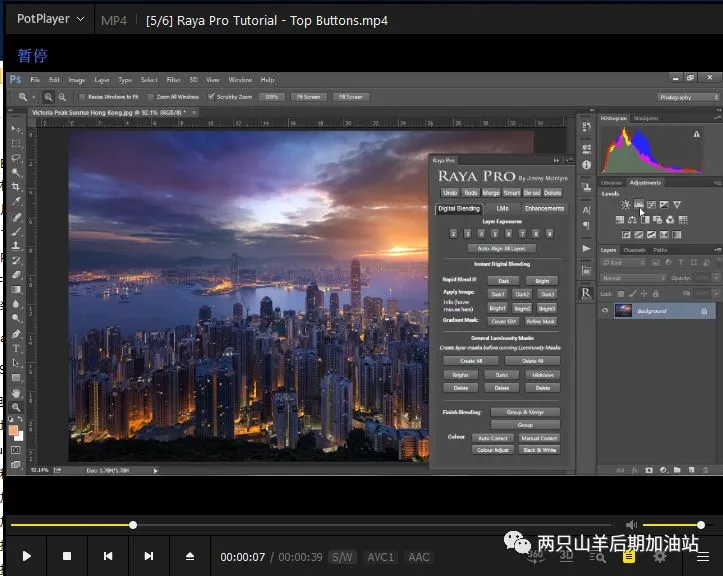Click the Auto Align All Layers button
Image resolution: width=723 pixels, height=576 pixels.
(501, 248)
